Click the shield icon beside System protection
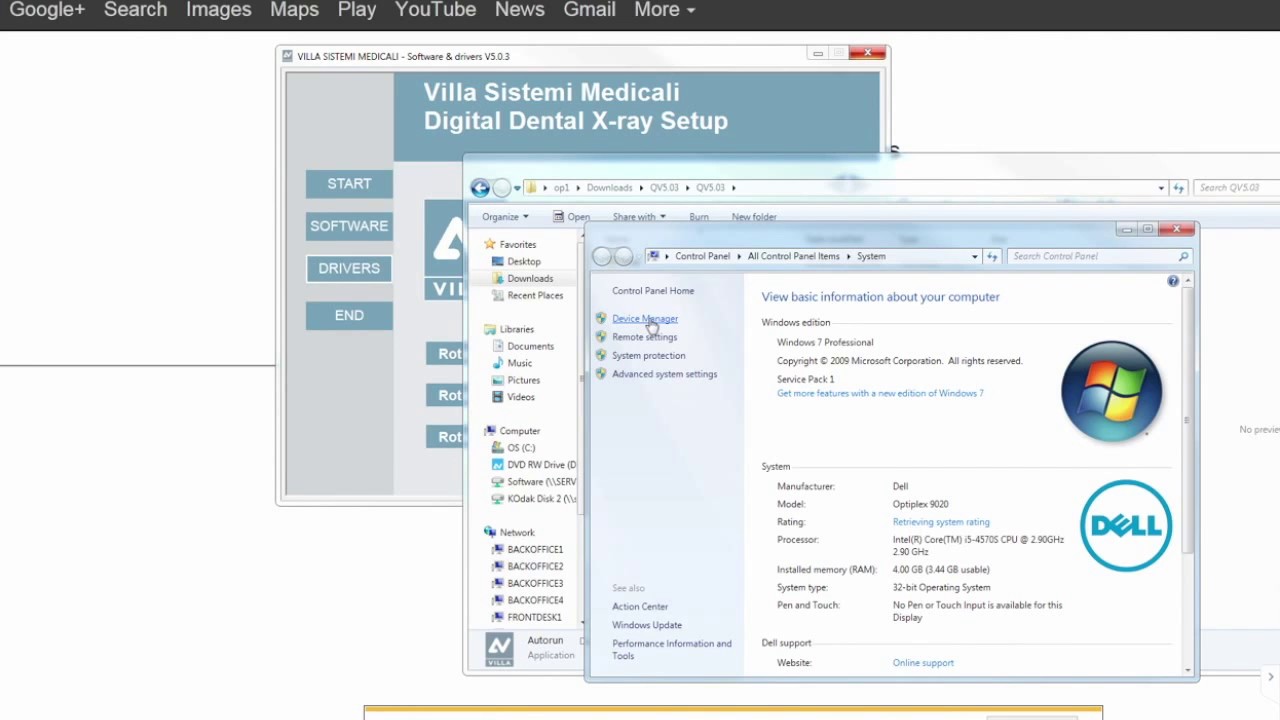1280x720 pixels. click(601, 356)
